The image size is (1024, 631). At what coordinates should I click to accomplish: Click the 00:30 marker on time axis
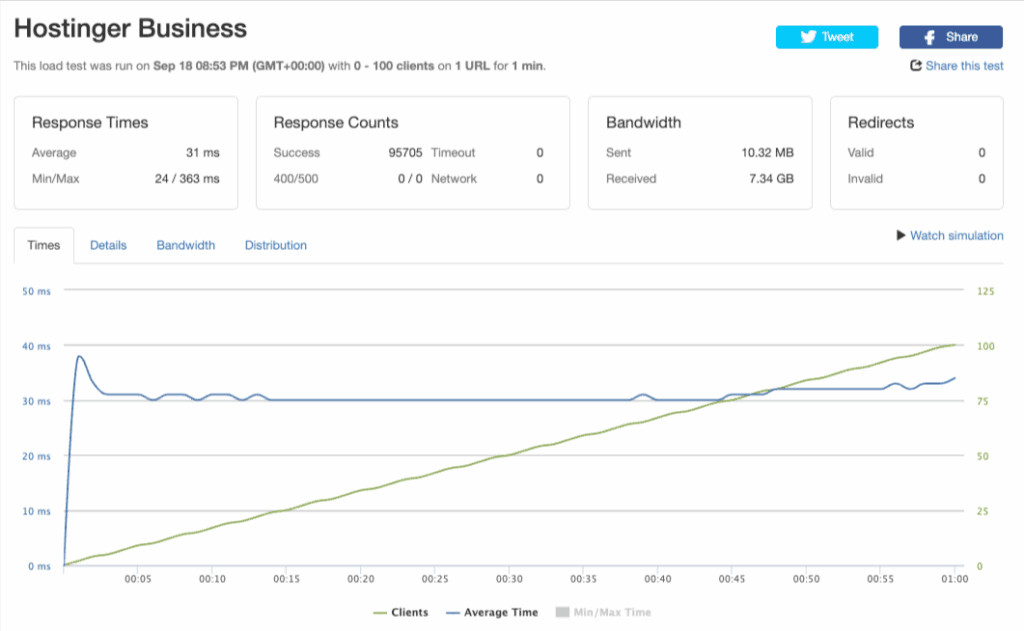pyautogui.click(x=509, y=579)
